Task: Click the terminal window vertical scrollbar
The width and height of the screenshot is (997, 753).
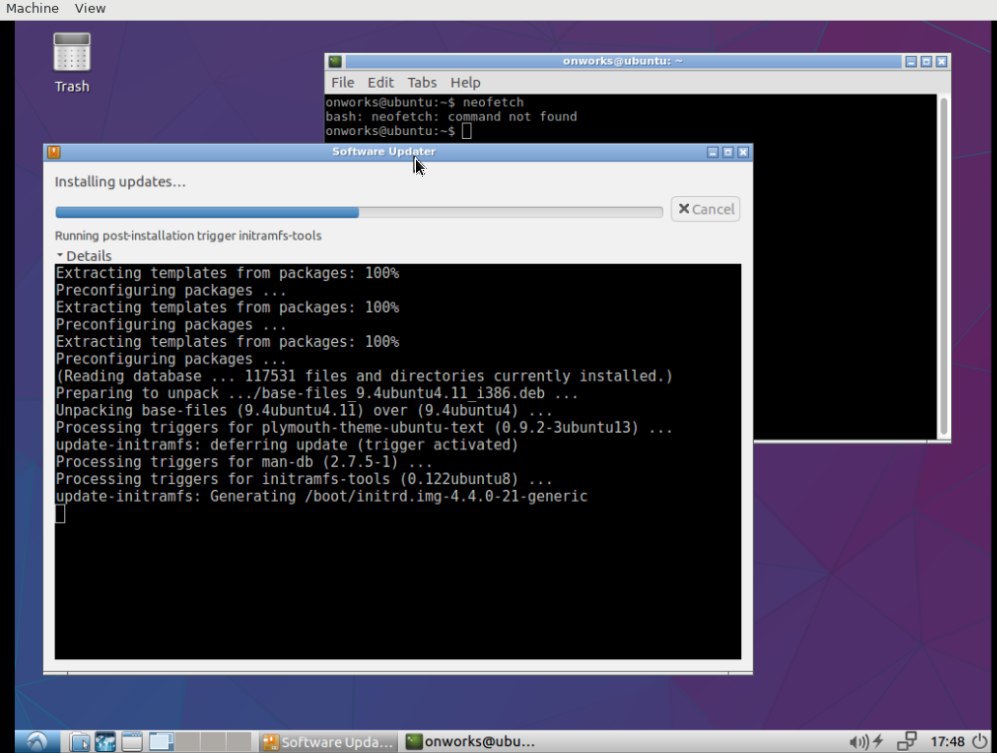Action: pos(944,266)
